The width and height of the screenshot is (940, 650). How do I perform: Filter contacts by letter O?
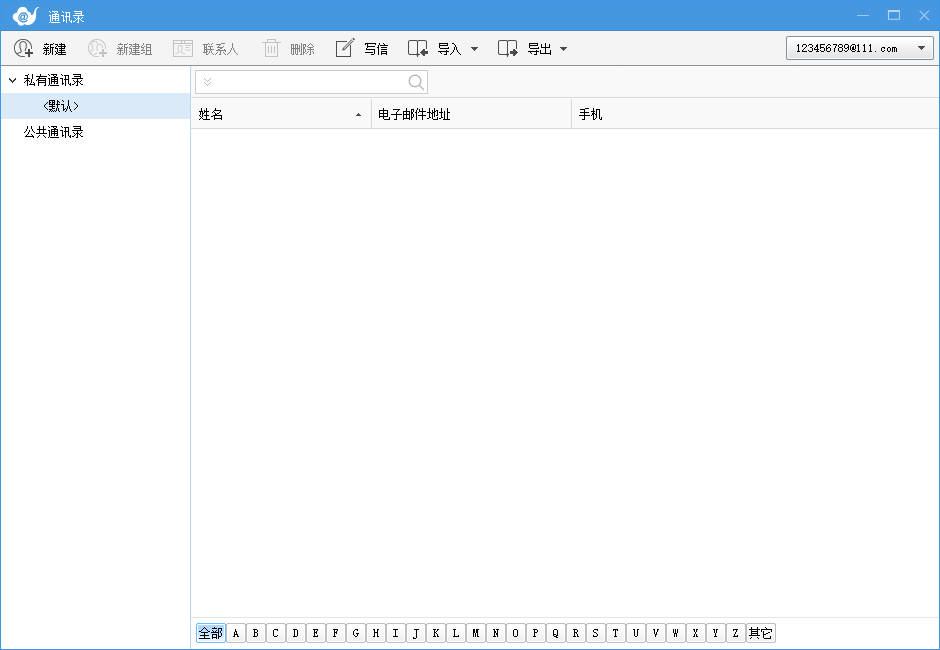pyautogui.click(x=516, y=633)
